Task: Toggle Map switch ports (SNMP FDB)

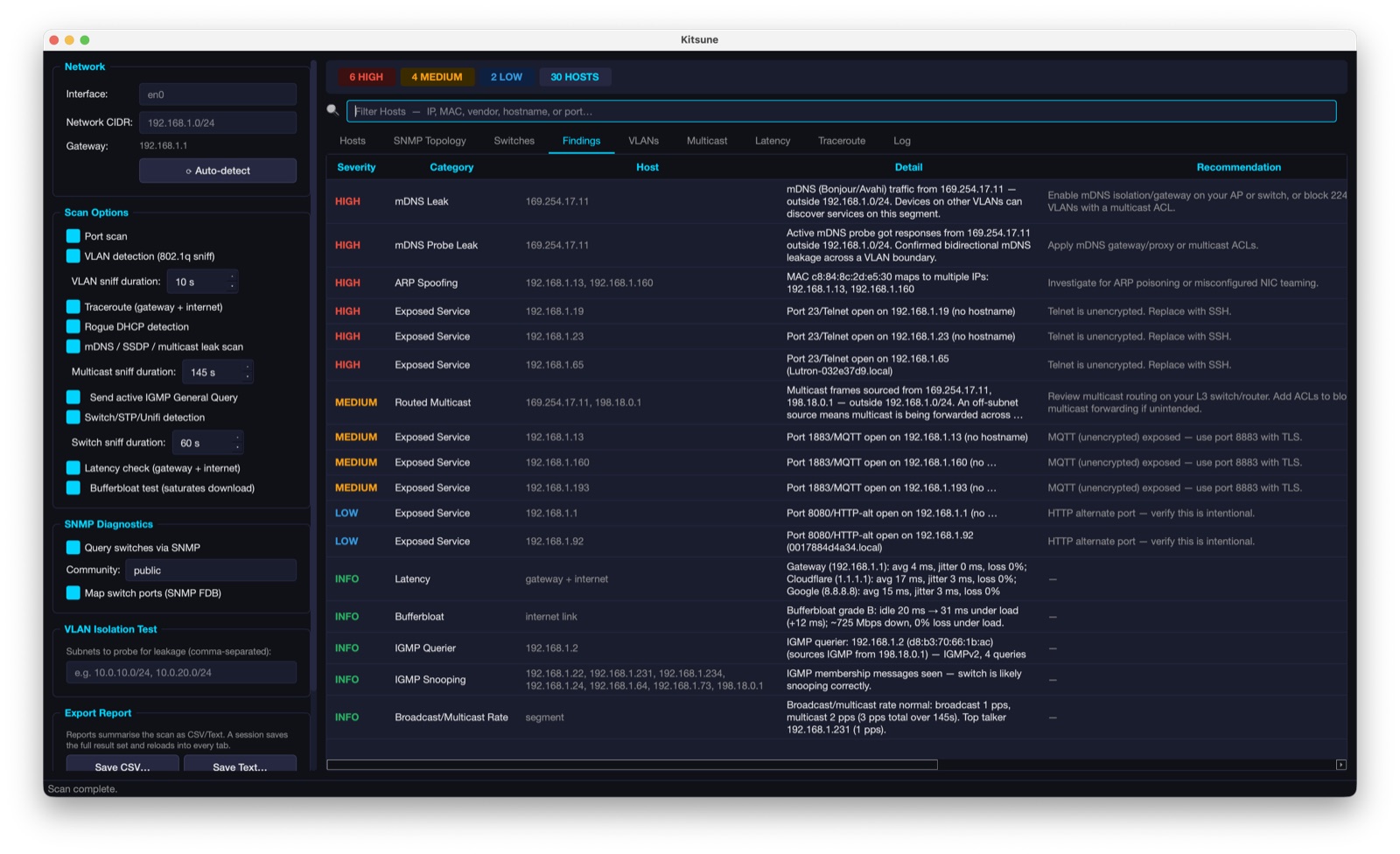Action: tap(73, 593)
